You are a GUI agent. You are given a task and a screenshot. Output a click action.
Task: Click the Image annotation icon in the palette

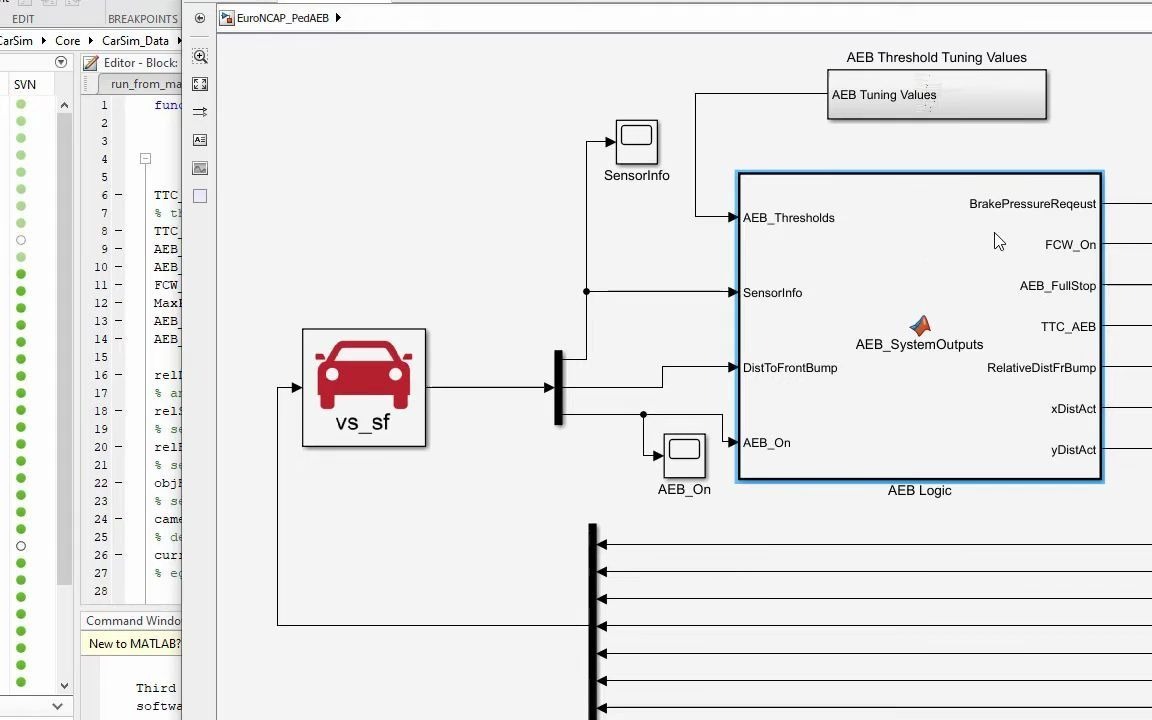click(200, 168)
